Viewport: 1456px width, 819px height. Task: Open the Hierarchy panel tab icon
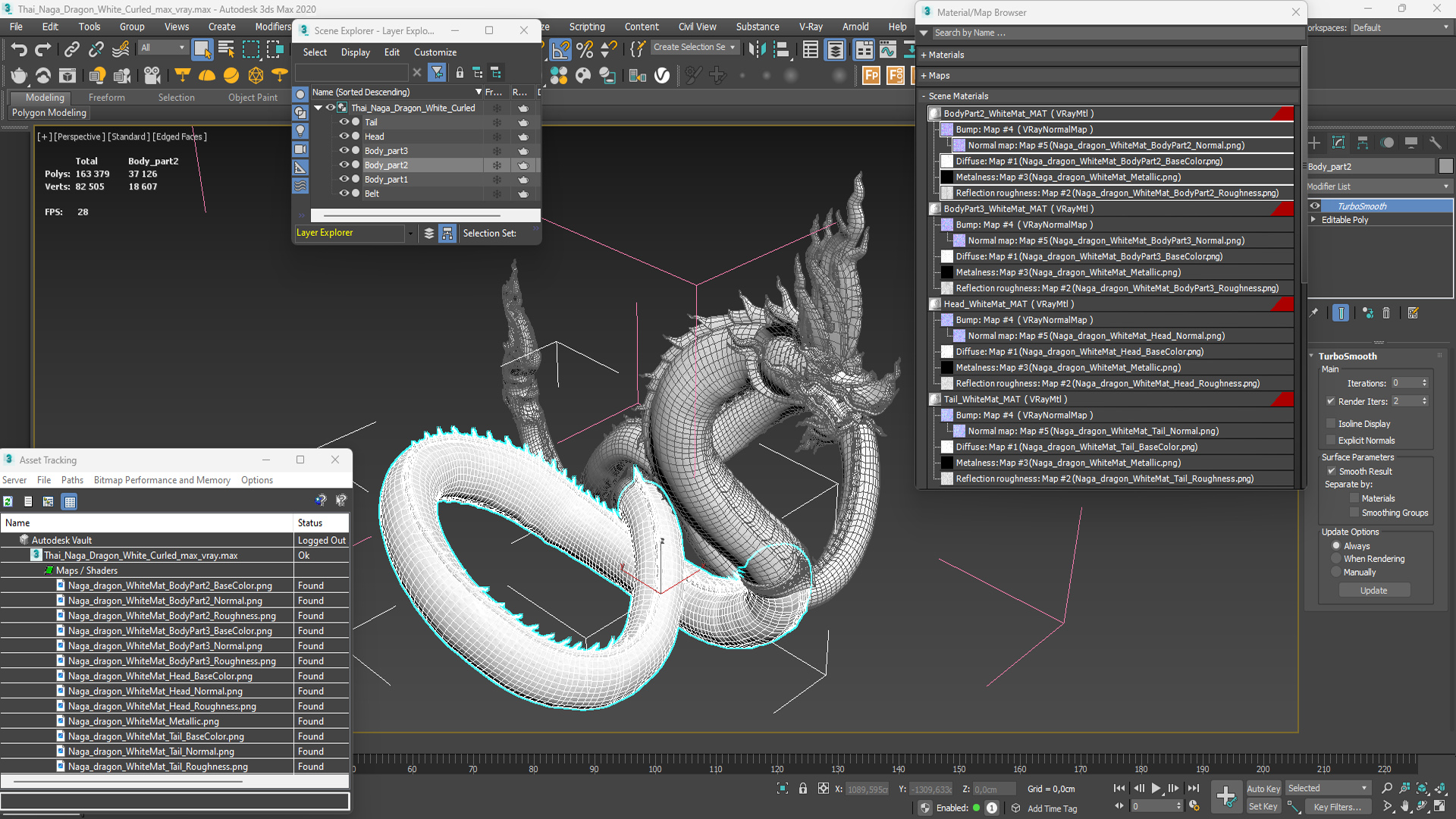click(1363, 143)
